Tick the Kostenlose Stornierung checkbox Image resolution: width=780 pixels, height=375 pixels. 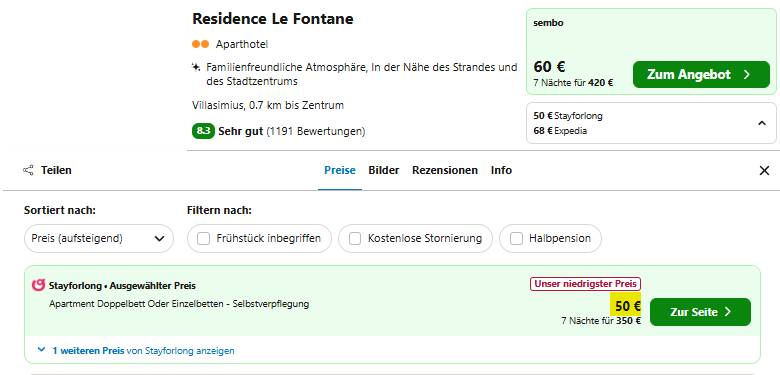pyautogui.click(x=355, y=239)
